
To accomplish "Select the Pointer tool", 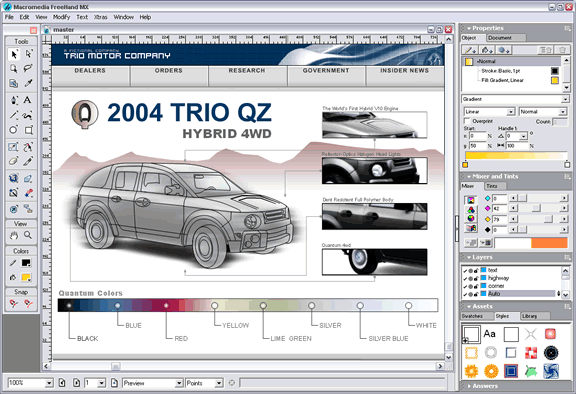I will point(14,54).
